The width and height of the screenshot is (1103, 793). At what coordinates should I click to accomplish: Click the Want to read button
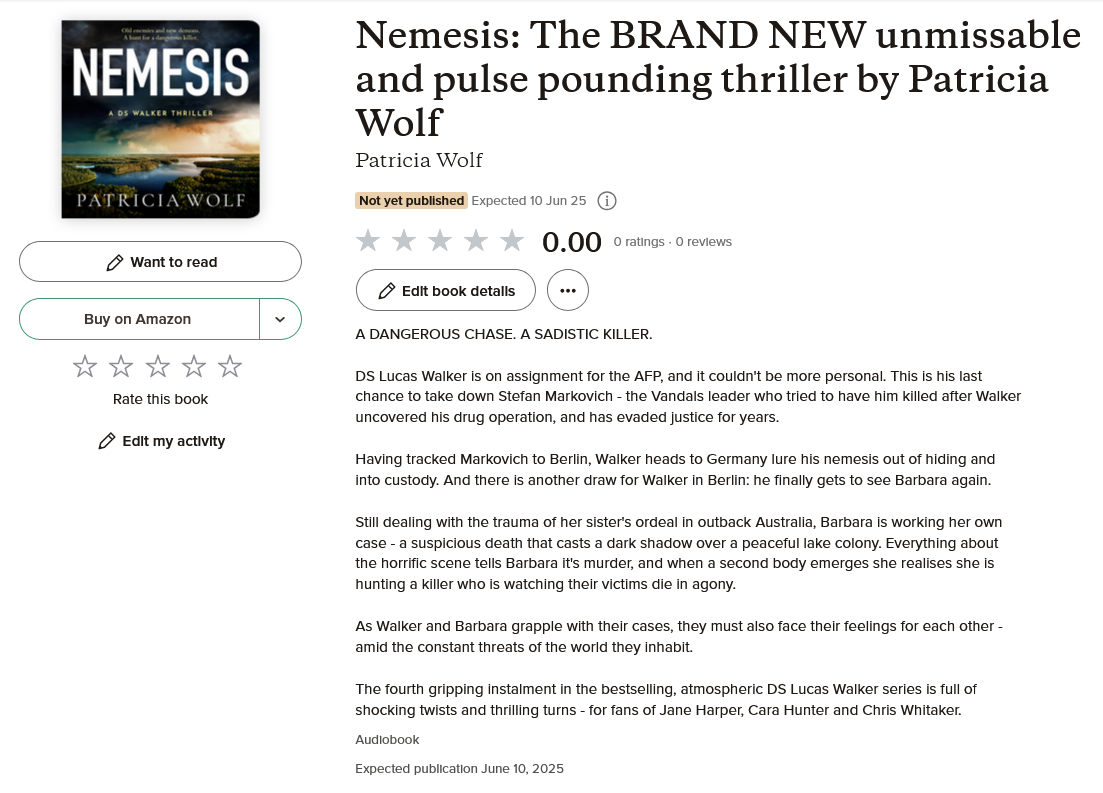(x=160, y=261)
